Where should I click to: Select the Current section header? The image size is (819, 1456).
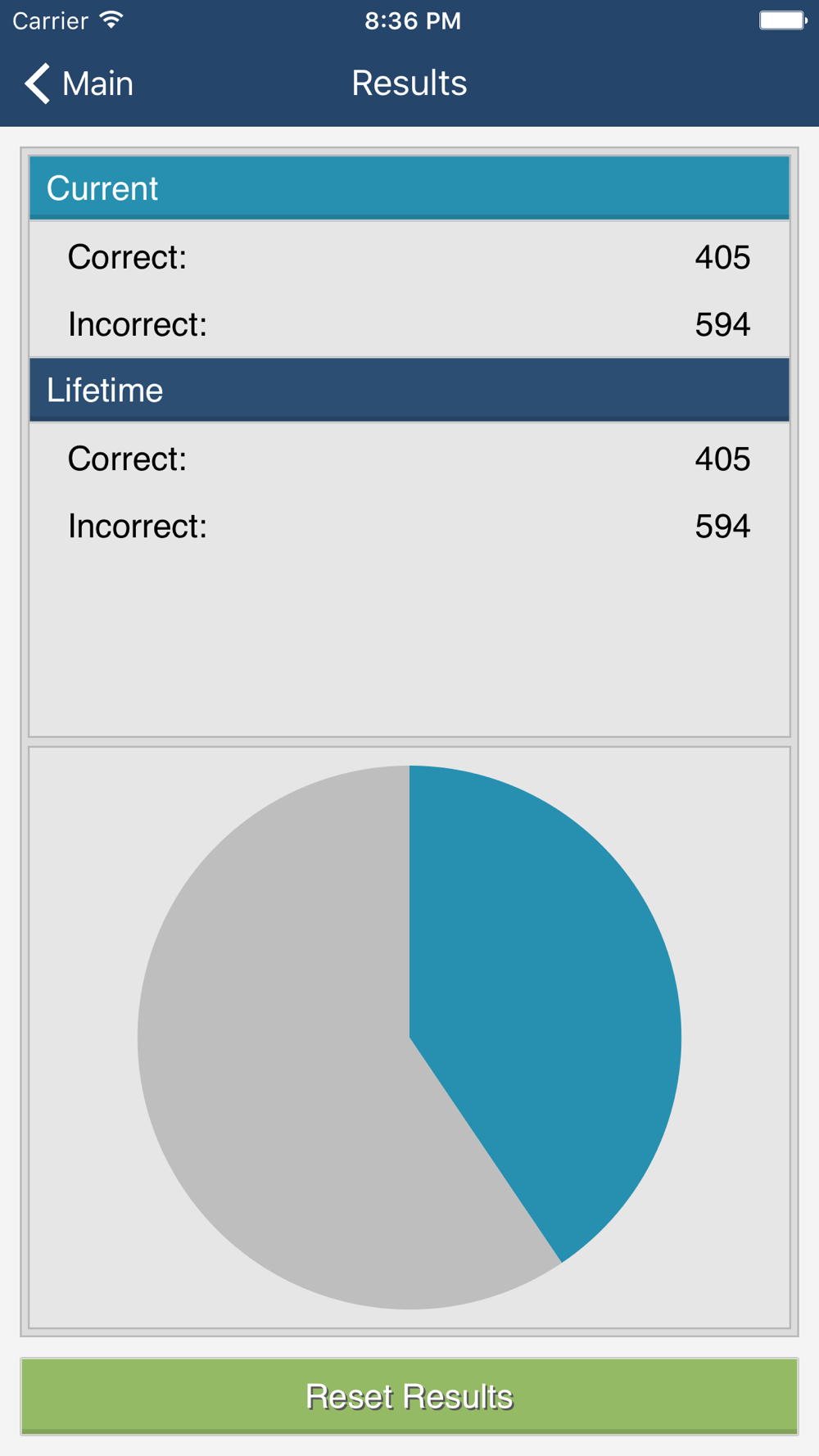[x=409, y=188]
